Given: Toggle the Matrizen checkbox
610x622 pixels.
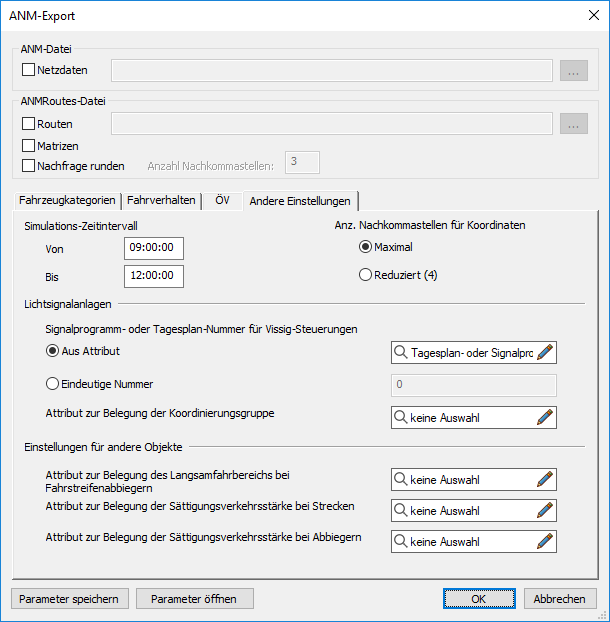Looking at the screenshot, I should click(28, 145).
